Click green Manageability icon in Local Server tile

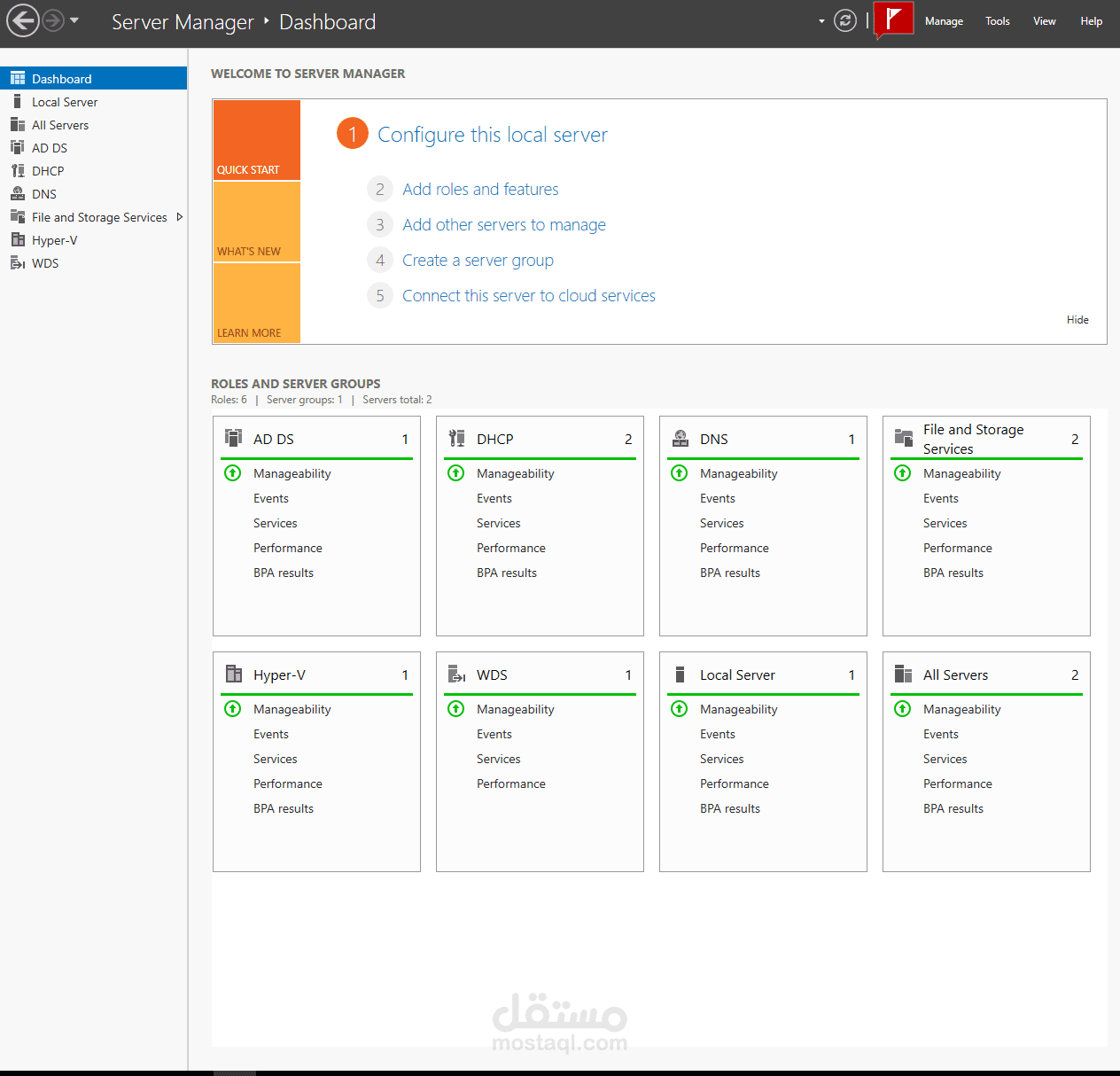[x=679, y=709]
